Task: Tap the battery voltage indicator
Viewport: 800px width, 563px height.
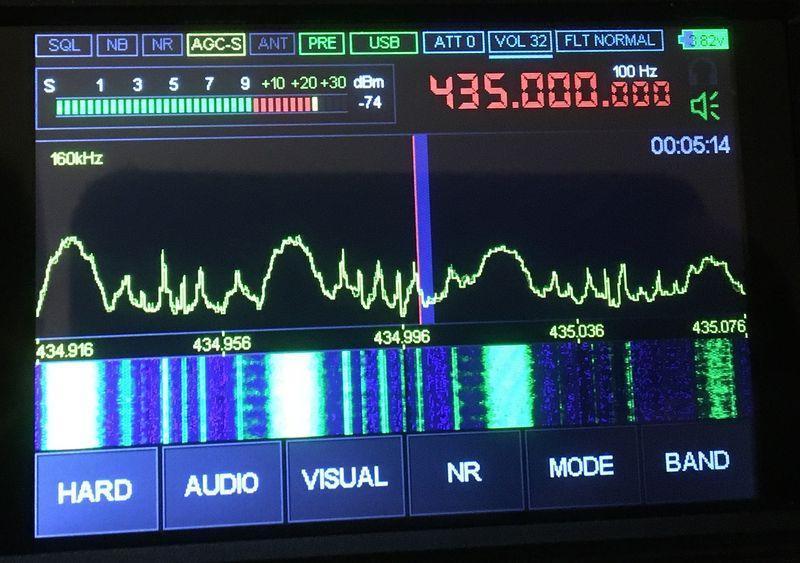Action: 704,41
